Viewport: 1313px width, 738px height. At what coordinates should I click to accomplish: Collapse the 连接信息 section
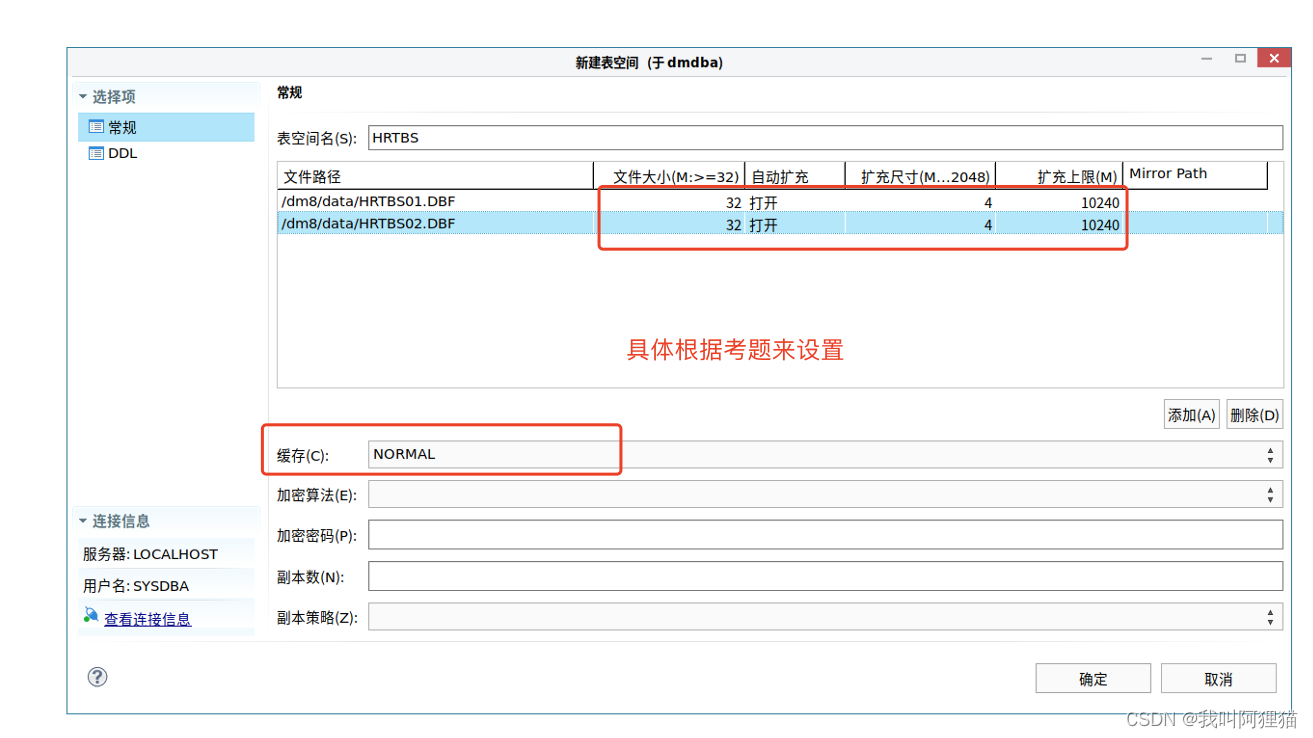coord(83,520)
